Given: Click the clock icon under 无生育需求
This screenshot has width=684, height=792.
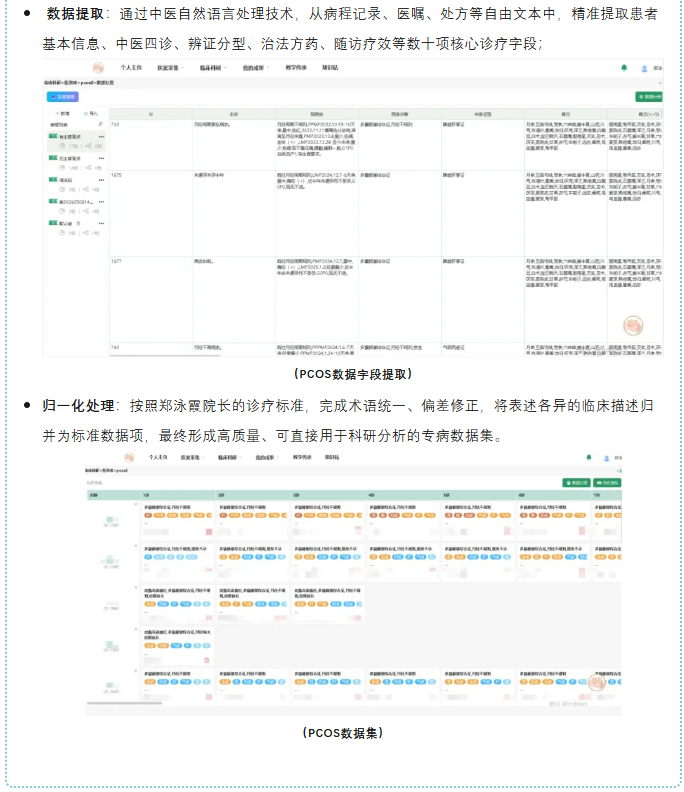Looking at the screenshot, I should pos(62,168).
